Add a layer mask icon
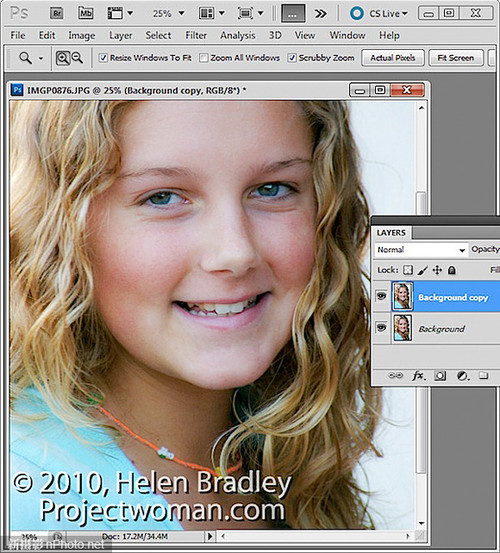 pyautogui.click(x=440, y=376)
